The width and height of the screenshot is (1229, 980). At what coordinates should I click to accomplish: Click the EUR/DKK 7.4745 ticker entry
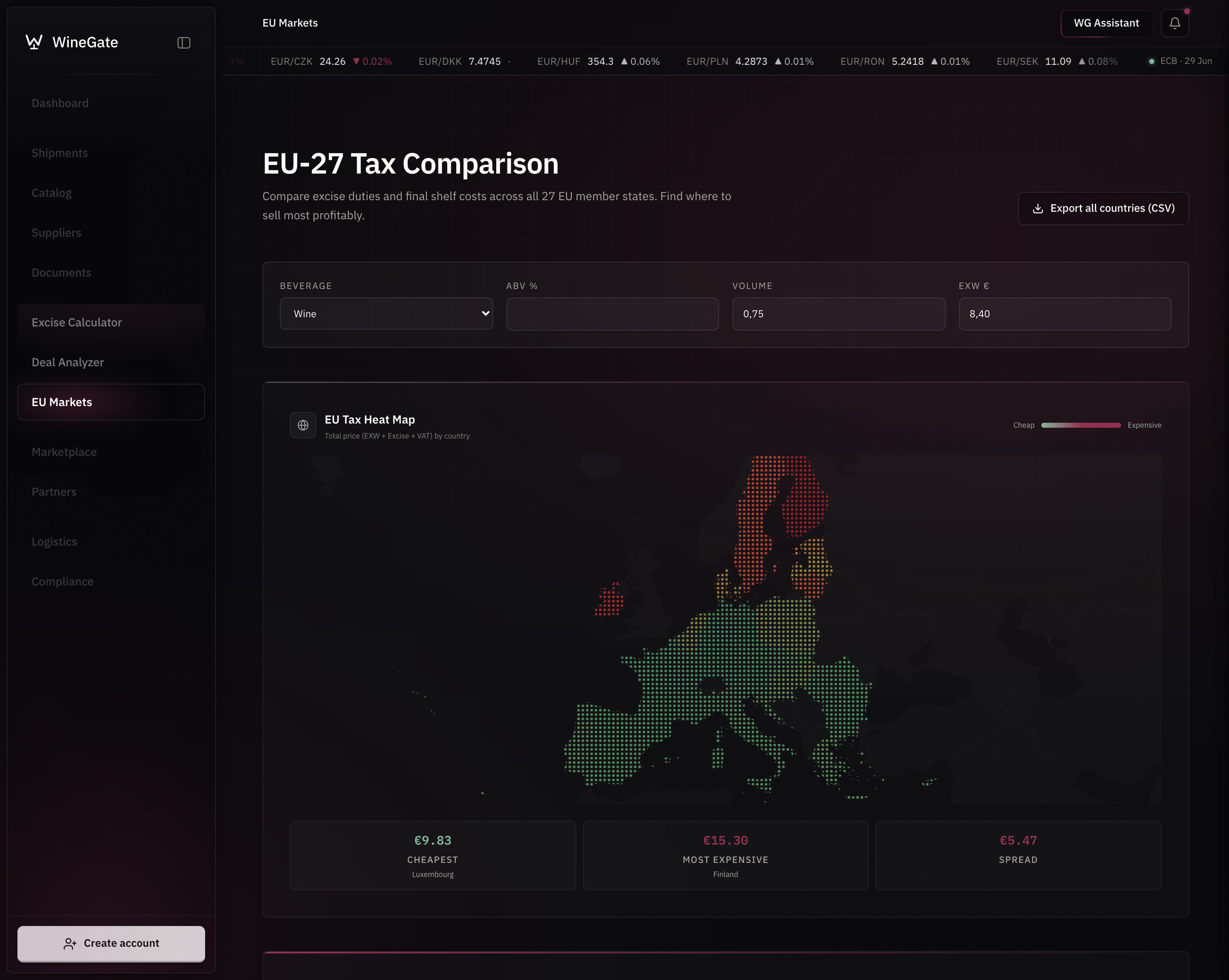[464, 61]
